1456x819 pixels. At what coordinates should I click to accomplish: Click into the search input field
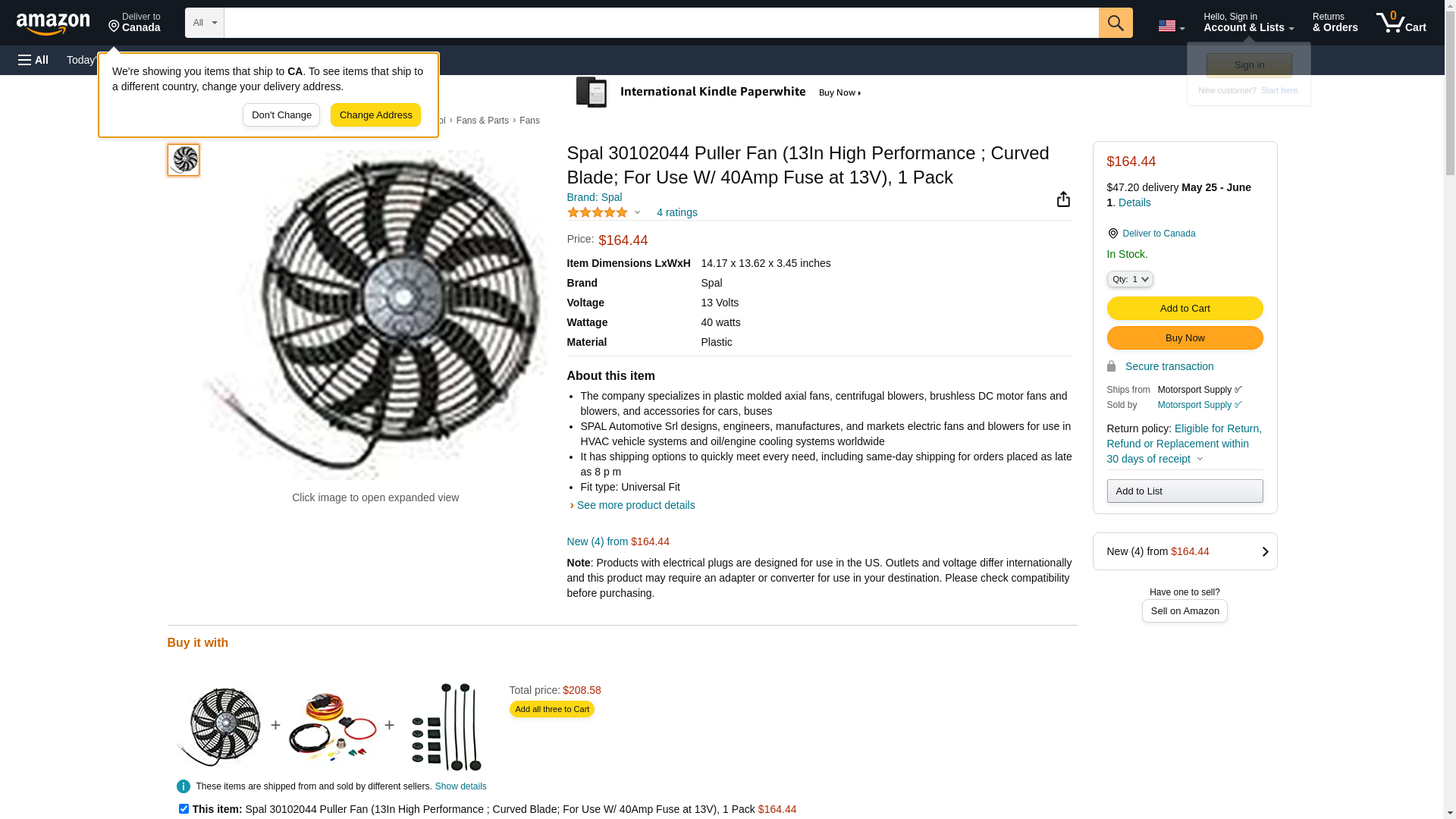pyautogui.click(x=660, y=23)
